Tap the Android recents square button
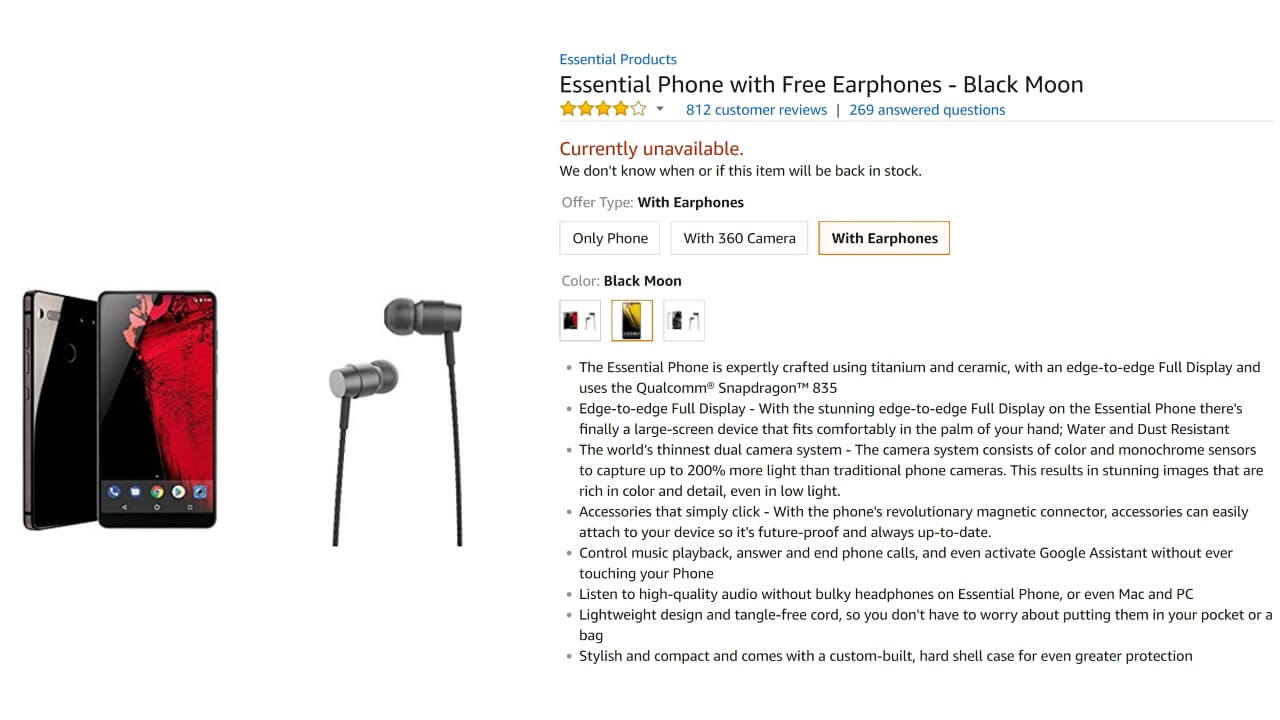 [190, 508]
